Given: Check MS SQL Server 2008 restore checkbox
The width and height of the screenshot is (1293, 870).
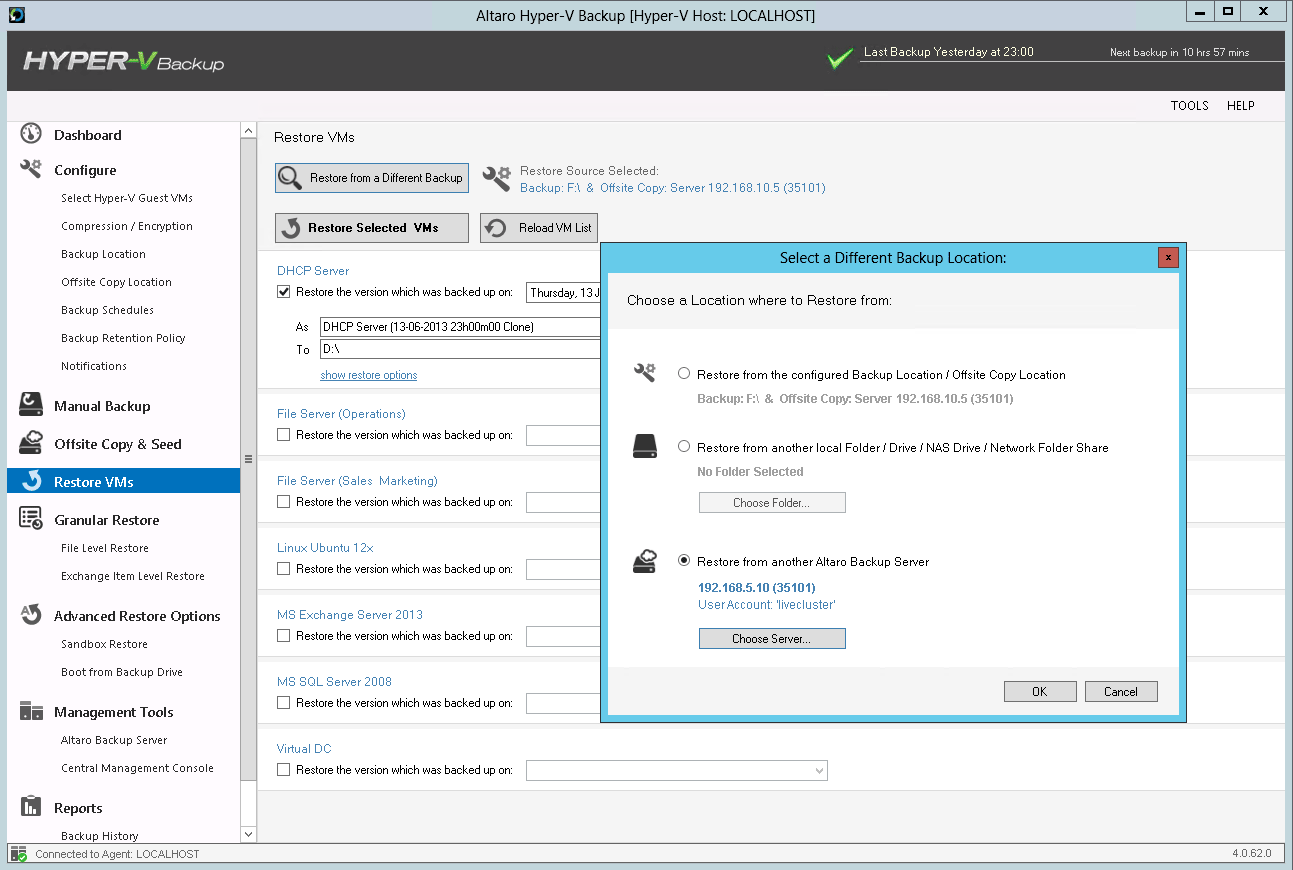Looking at the screenshot, I should 283,703.
